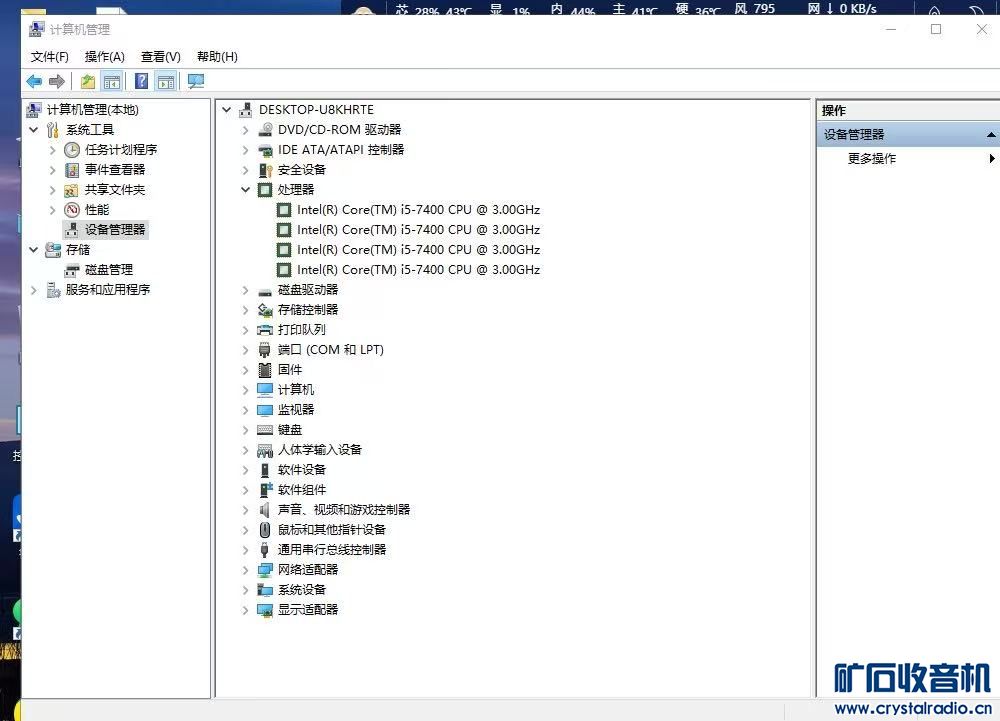Select the first i5-7400 CPU entry
Screen dimensions: 1000x721
[x=418, y=210]
